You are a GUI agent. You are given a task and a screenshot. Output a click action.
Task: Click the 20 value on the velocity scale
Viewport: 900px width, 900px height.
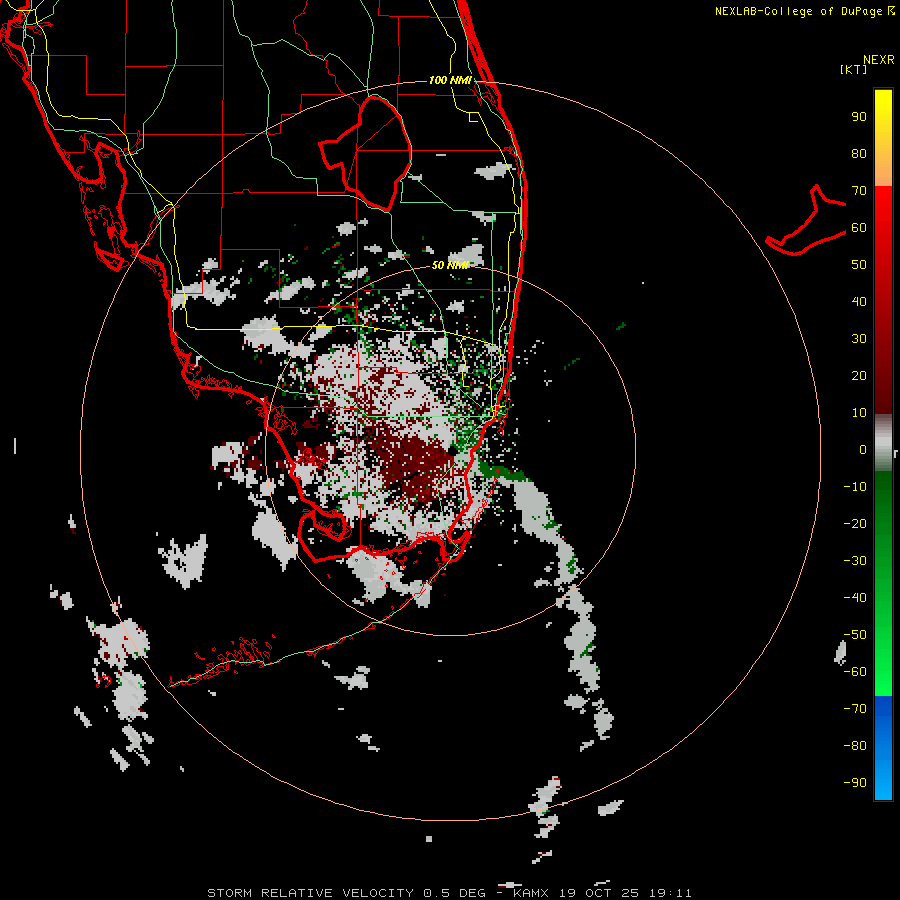tap(859, 376)
